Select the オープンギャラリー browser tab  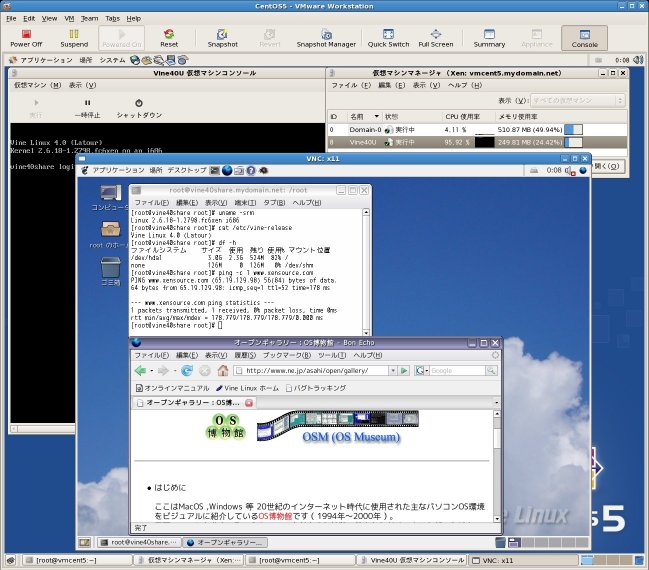pos(193,402)
